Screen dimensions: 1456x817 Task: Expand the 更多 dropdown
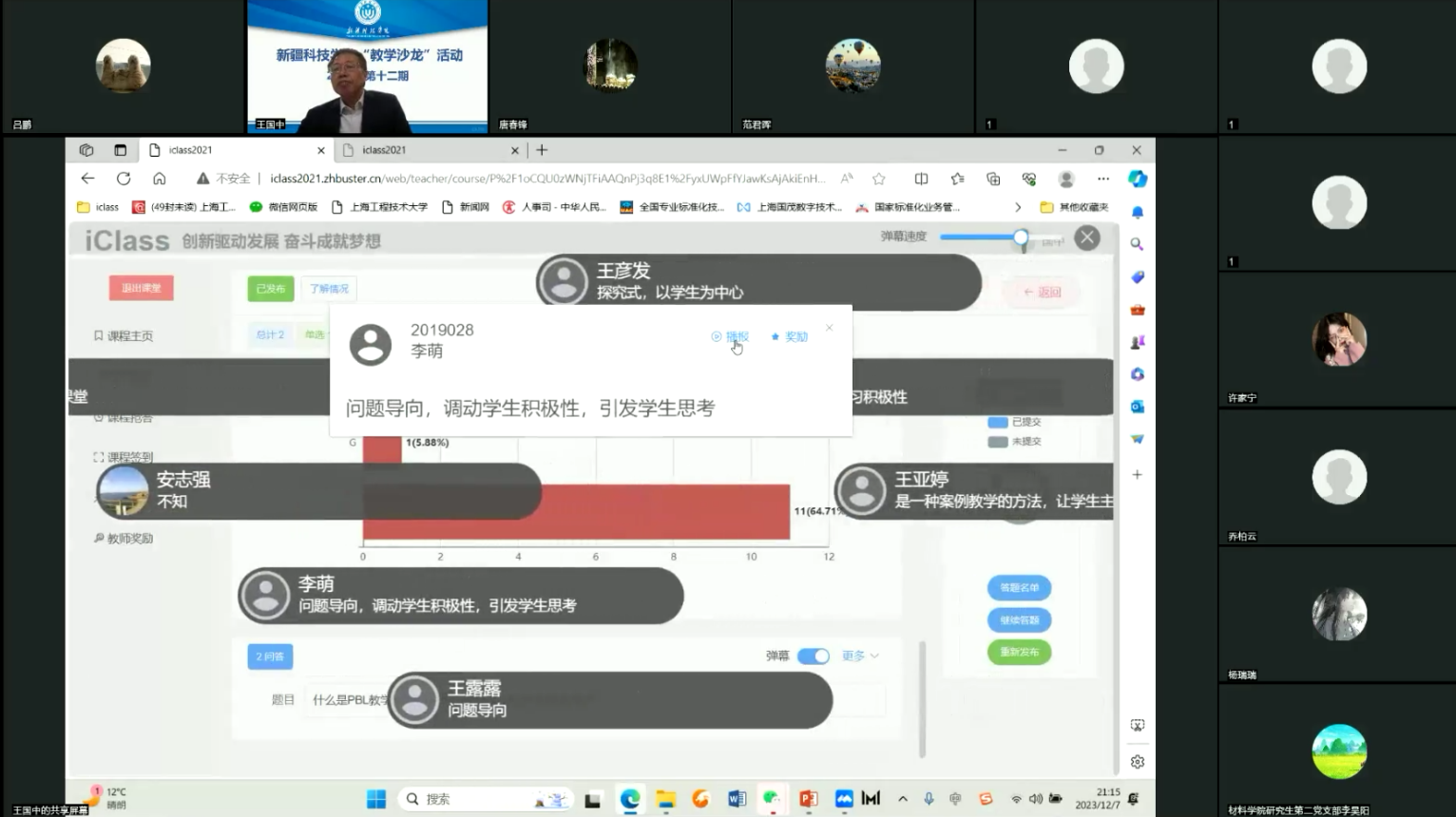tap(860, 656)
